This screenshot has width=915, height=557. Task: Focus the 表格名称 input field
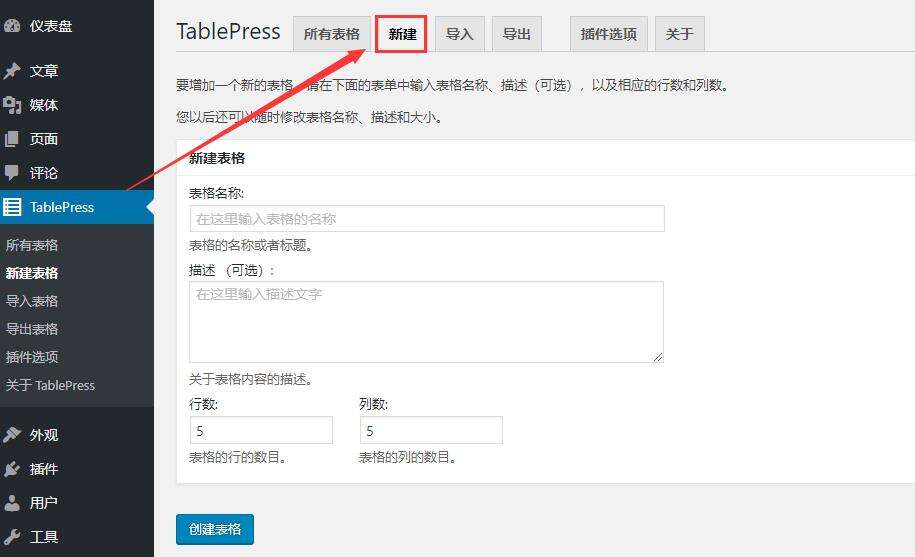pos(427,219)
